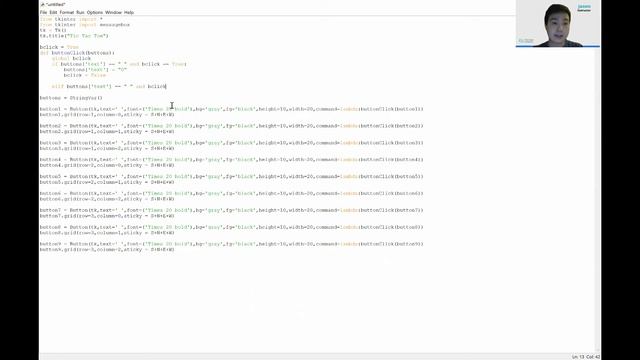Click the "global bclick" line

[71, 58]
